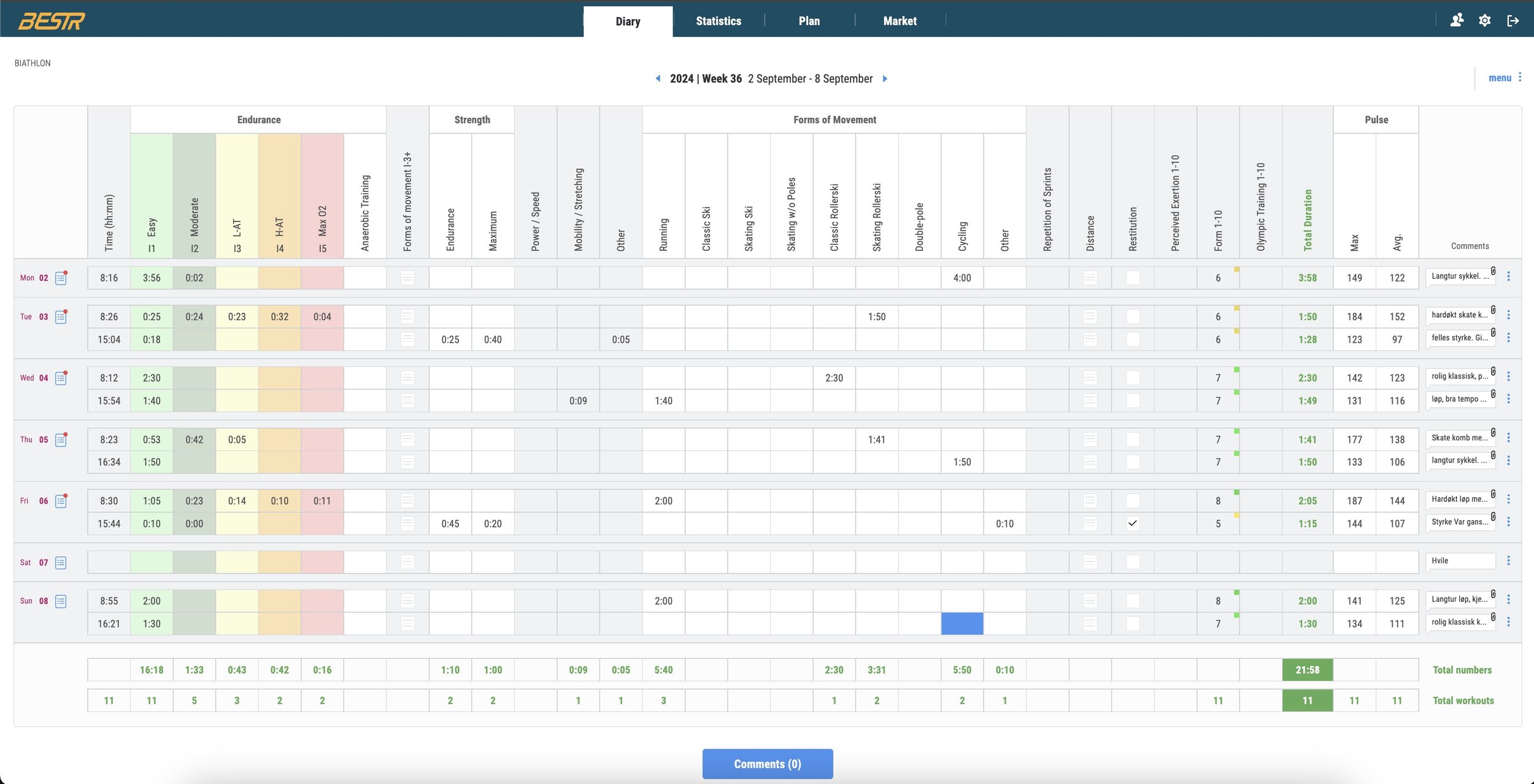Viewport: 1534px width, 784px height.
Task: Click Saturday's diary clipboard icon
Action: pyautogui.click(x=60, y=562)
